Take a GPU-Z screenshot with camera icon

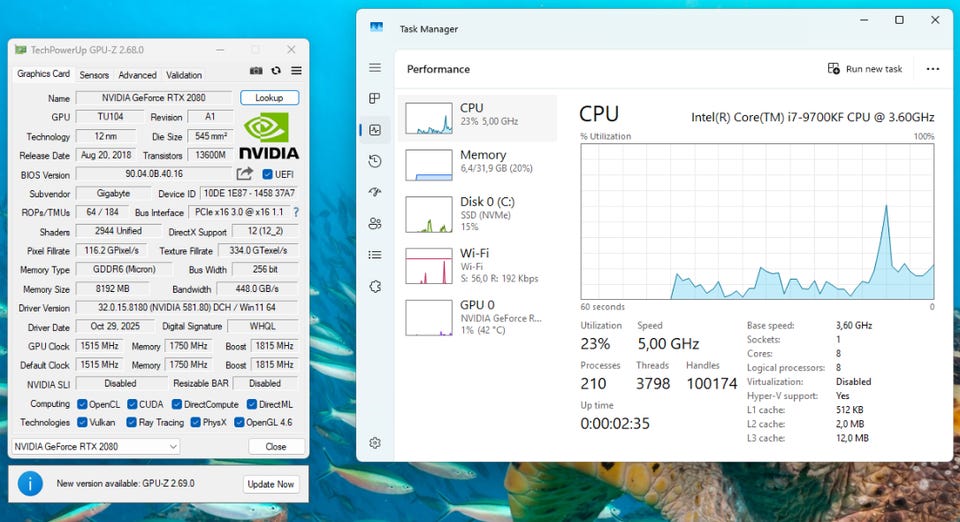(x=256, y=71)
